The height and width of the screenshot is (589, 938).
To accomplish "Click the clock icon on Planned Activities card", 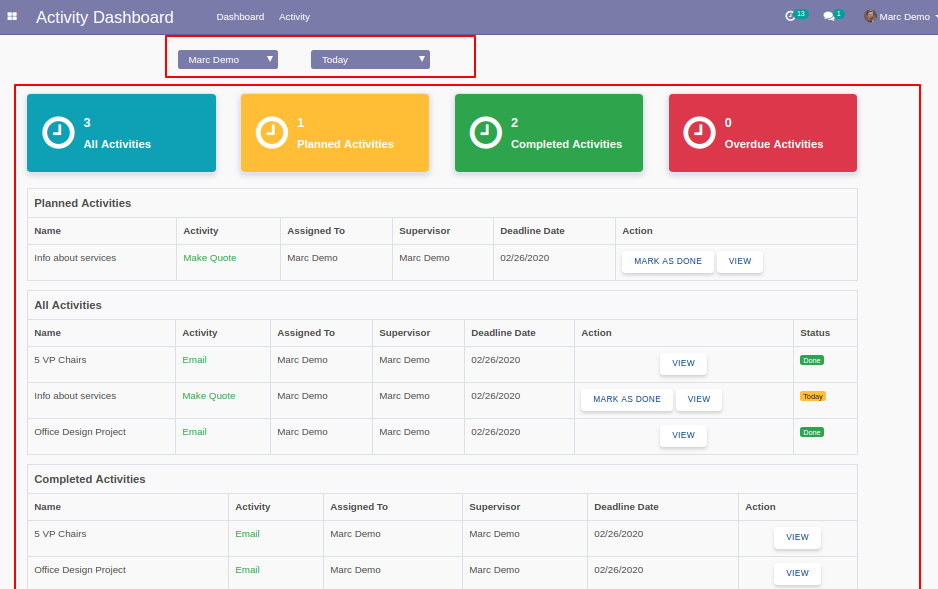I will (272, 132).
